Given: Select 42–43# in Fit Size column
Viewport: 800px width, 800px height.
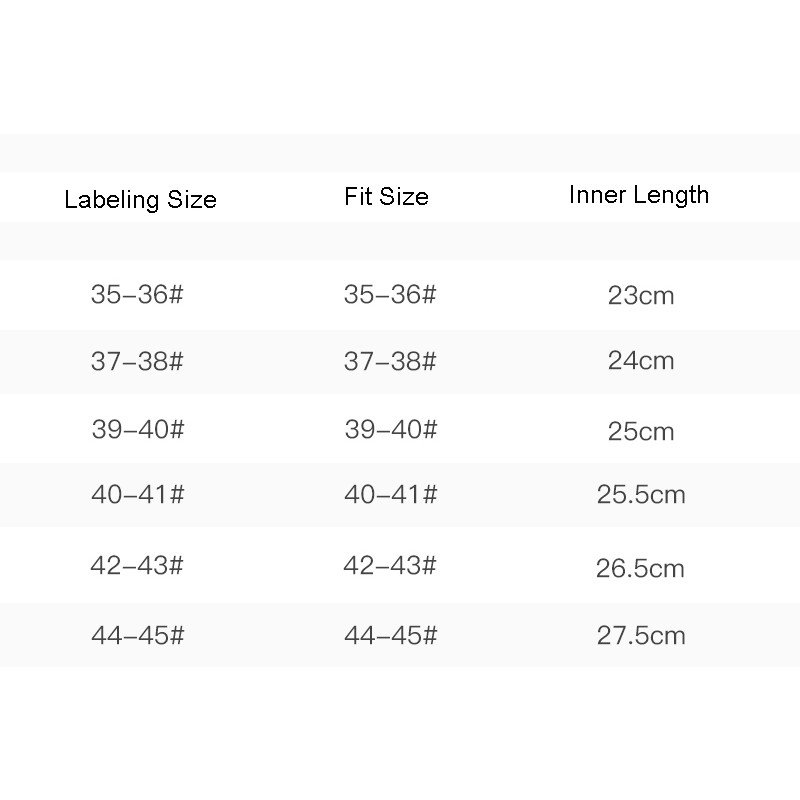Looking at the screenshot, I should tap(390, 565).
